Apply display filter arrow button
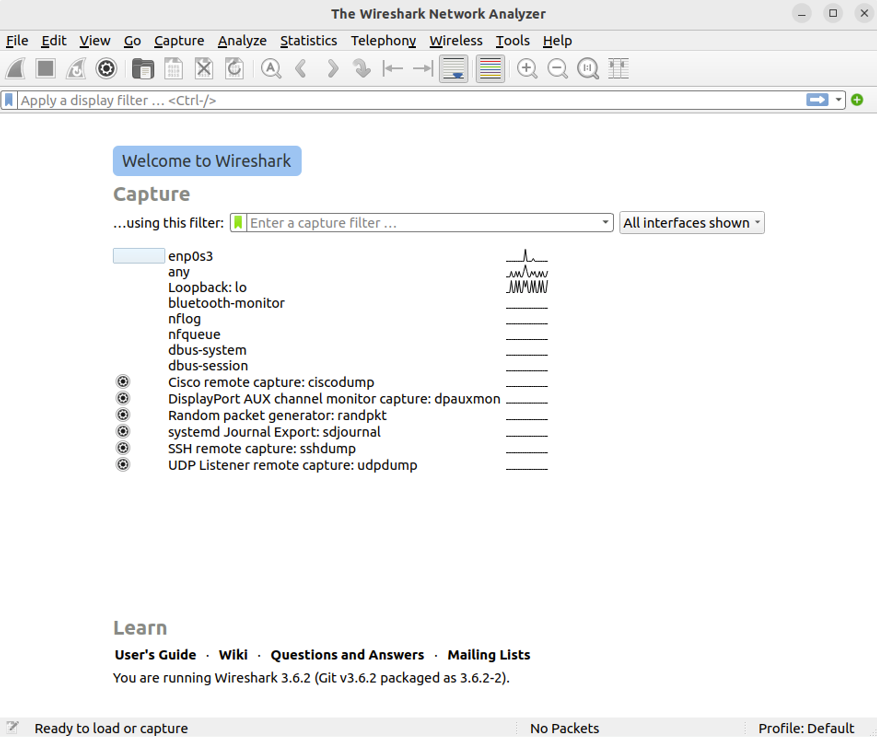The width and height of the screenshot is (877, 737). (817, 100)
